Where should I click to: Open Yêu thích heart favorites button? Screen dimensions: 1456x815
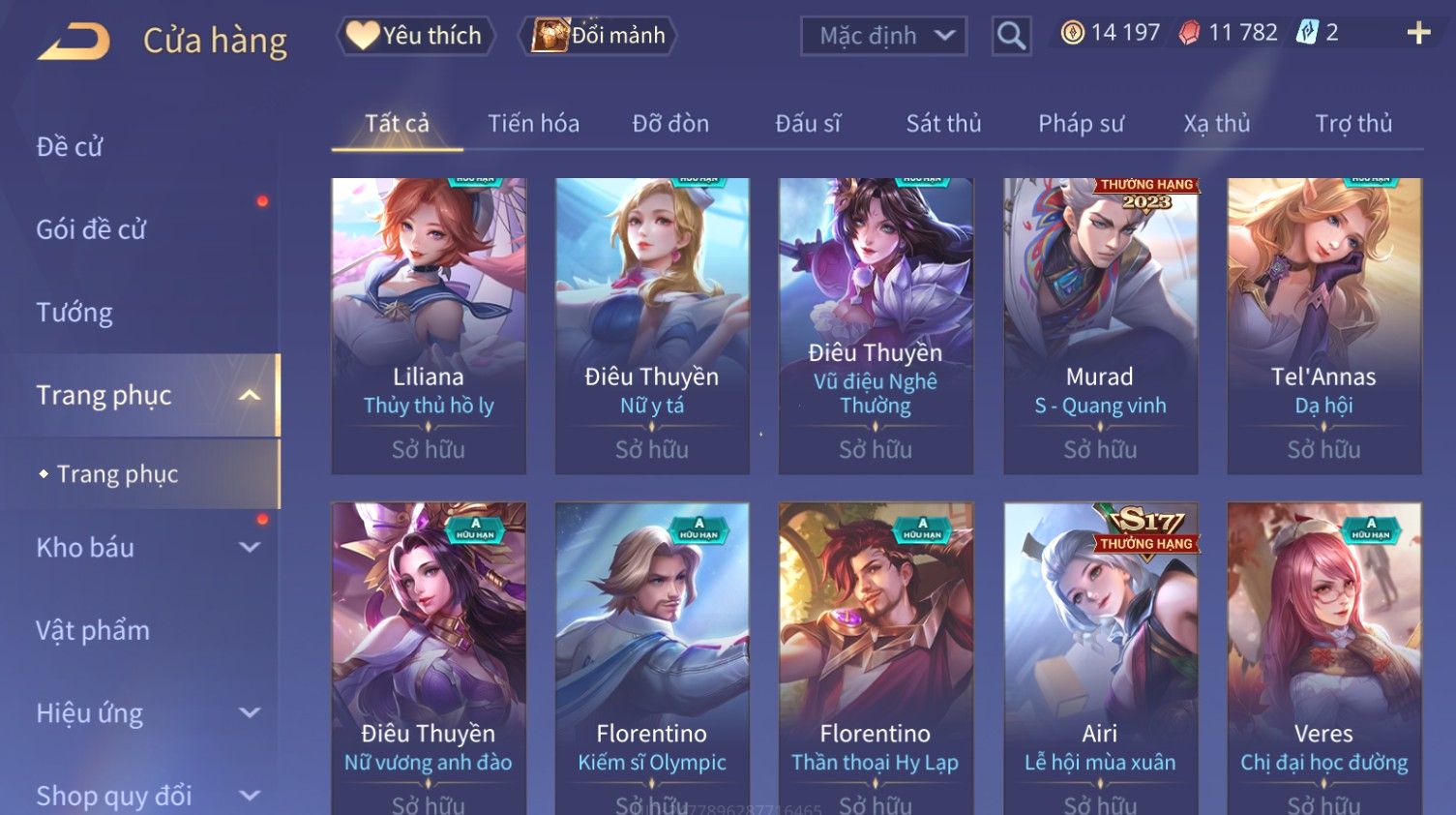(415, 36)
